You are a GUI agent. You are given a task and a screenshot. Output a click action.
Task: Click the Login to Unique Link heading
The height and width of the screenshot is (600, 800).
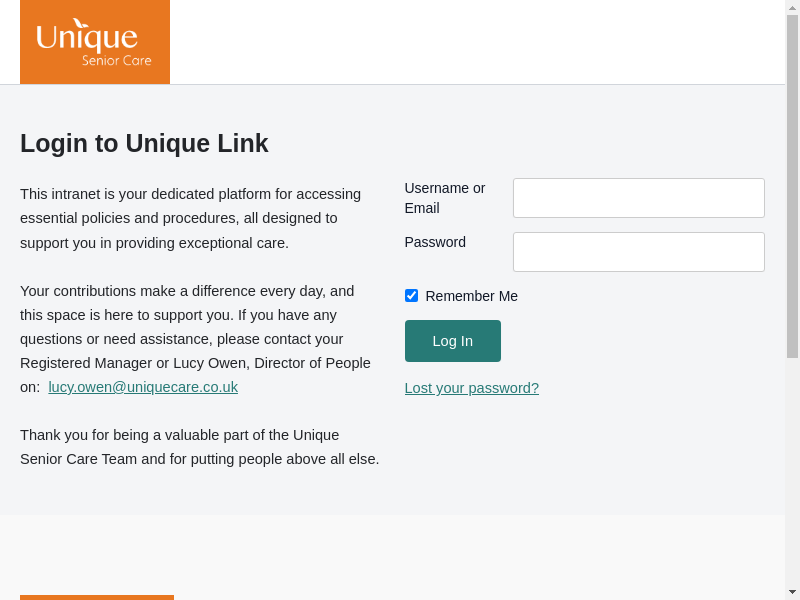pos(144,144)
